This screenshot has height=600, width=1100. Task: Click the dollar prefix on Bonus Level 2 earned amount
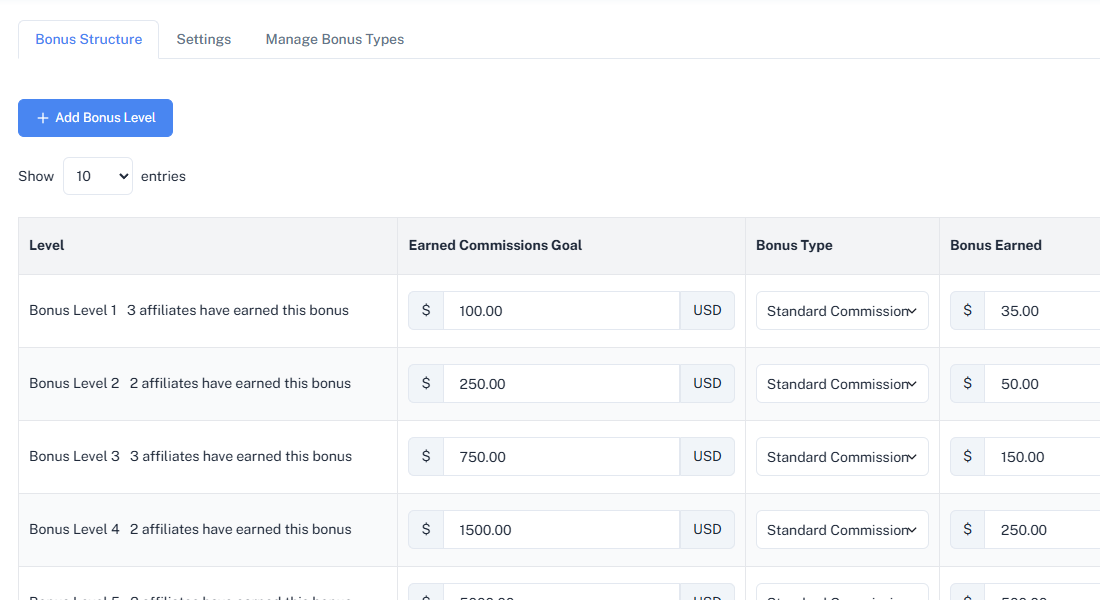[x=967, y=383]
